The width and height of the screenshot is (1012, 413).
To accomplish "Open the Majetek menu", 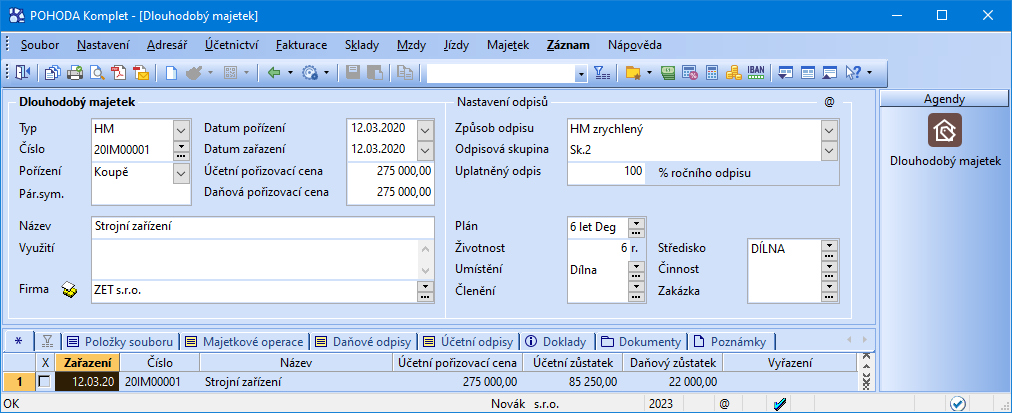I will click(x=508, y=45).
